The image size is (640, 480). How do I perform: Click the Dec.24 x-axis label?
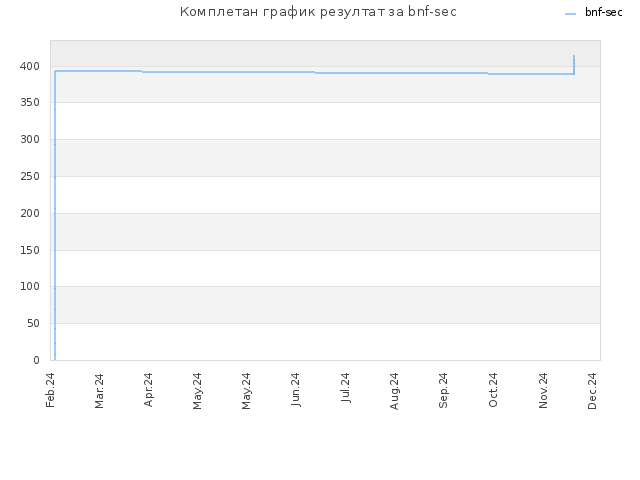[x=592, y=391]
